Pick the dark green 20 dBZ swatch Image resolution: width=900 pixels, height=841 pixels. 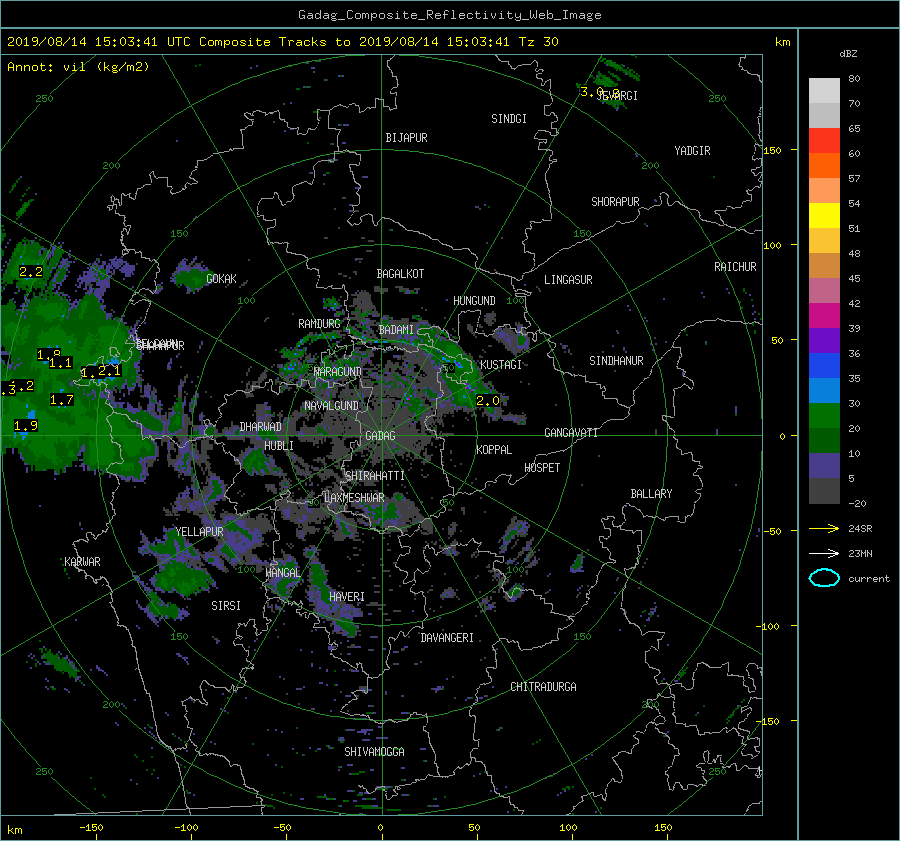(824, 440)
